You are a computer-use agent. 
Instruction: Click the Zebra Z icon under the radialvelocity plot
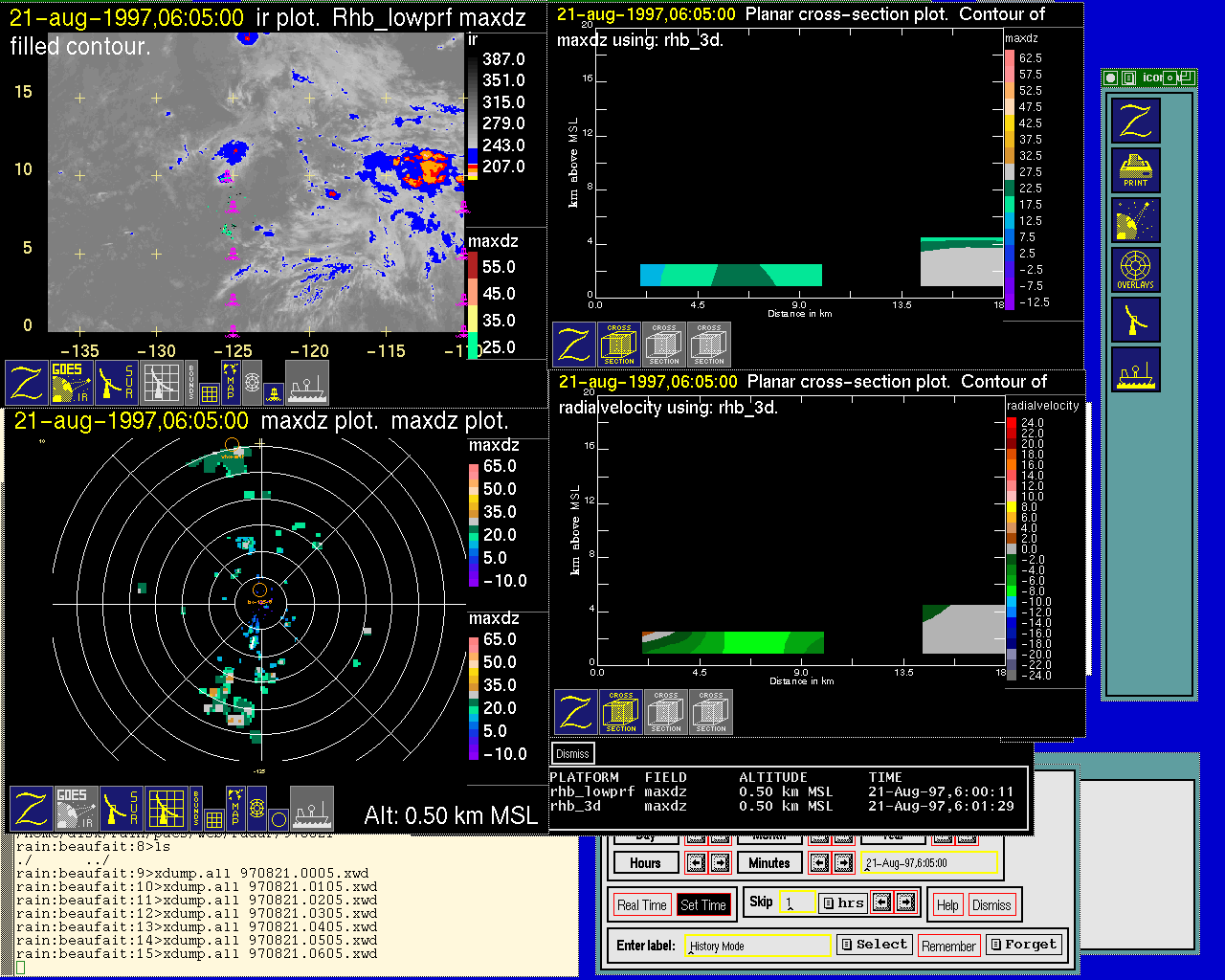[x=576, y=713]
